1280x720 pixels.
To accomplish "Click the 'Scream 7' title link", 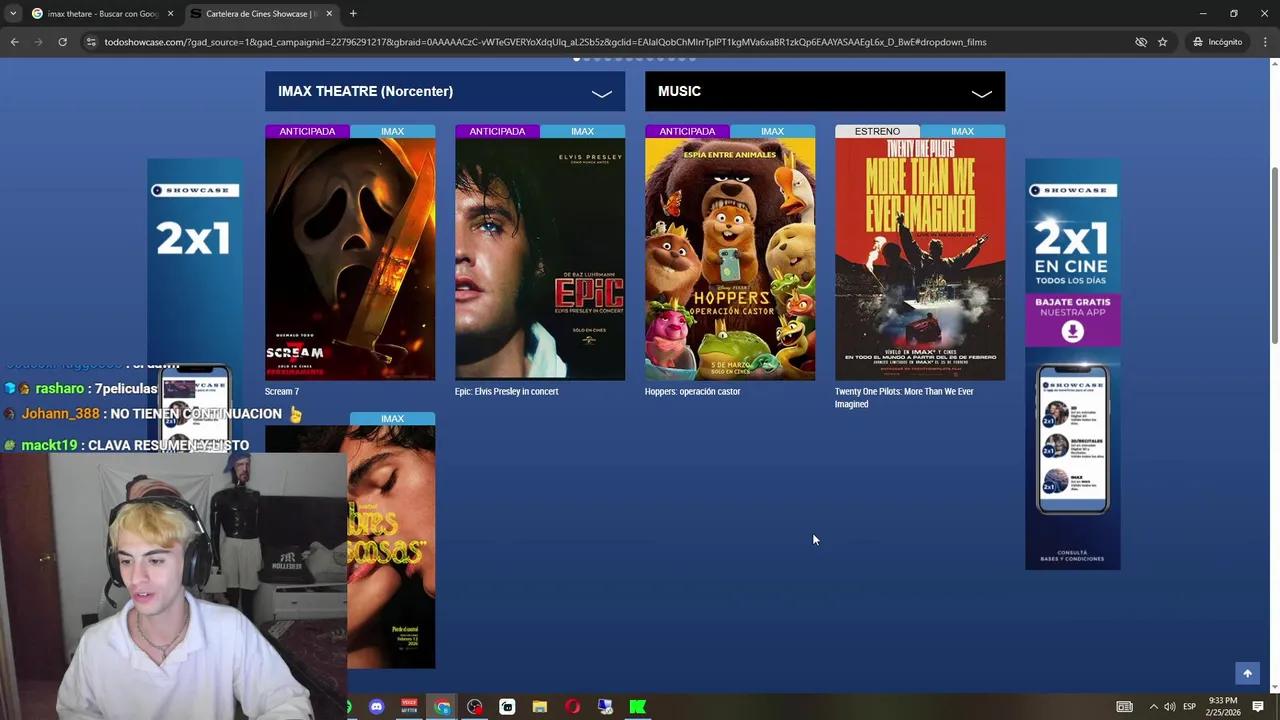I will (x=282, y=391).
